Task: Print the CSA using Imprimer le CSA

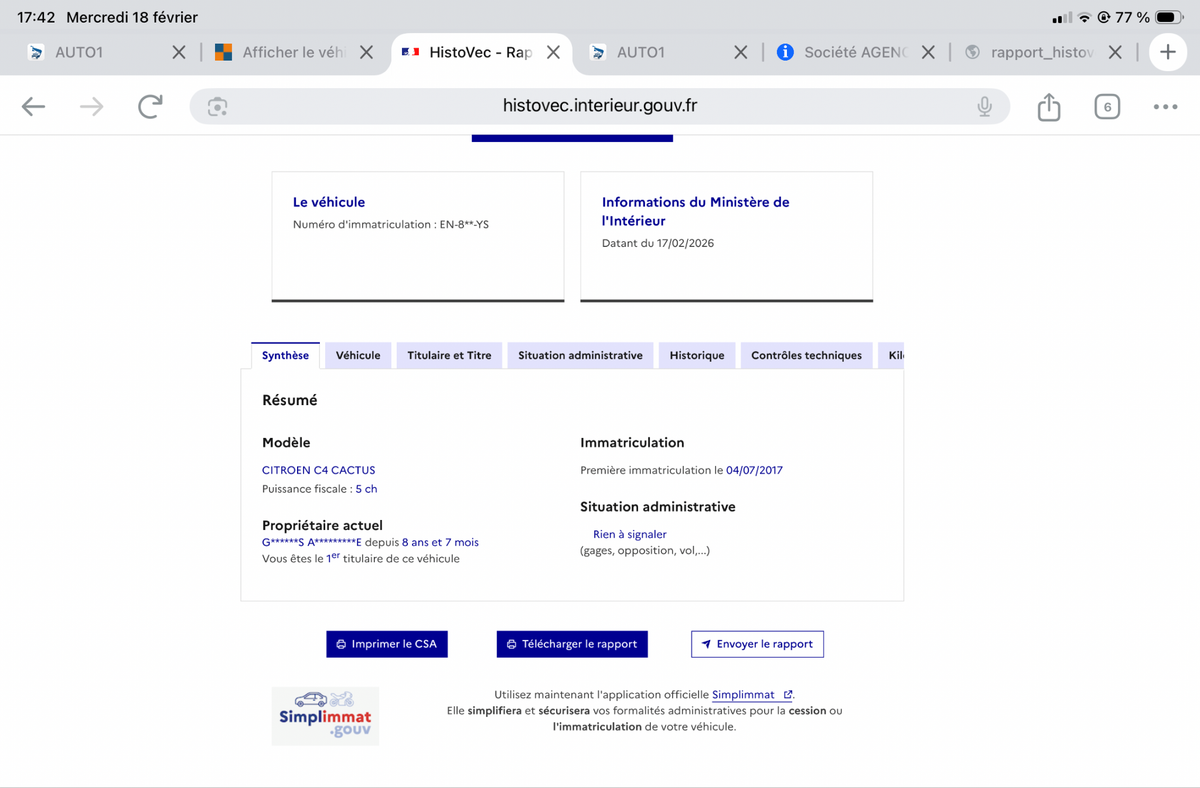Action: click(386, 644)
